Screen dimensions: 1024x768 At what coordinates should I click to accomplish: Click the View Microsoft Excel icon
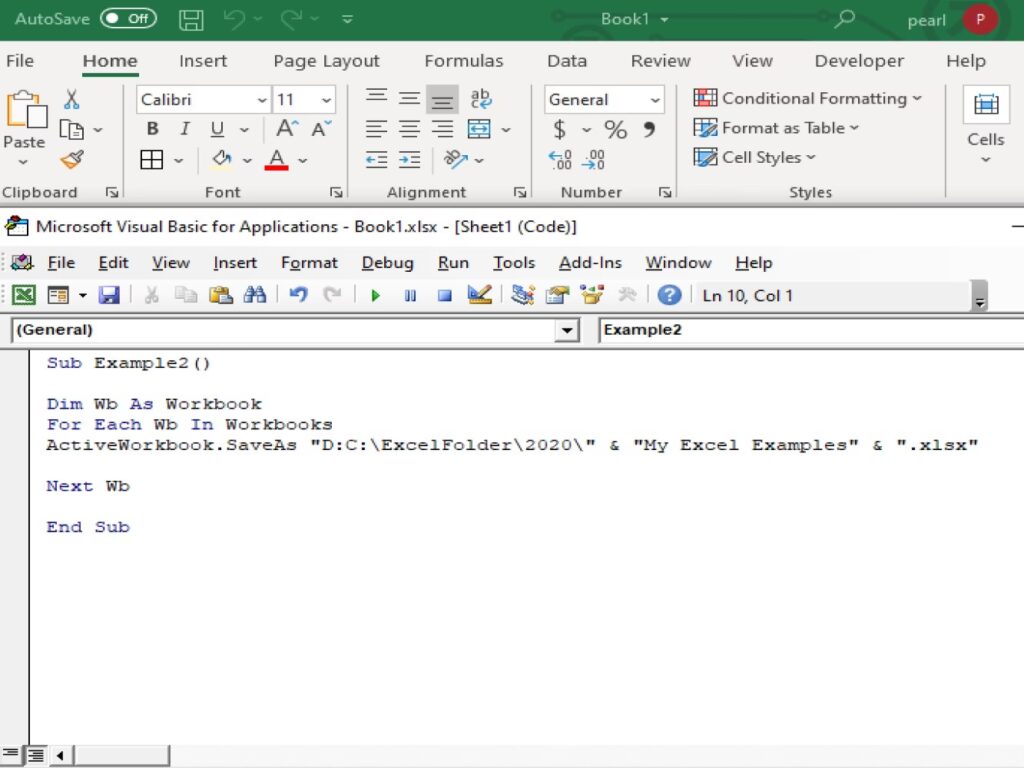24,295
